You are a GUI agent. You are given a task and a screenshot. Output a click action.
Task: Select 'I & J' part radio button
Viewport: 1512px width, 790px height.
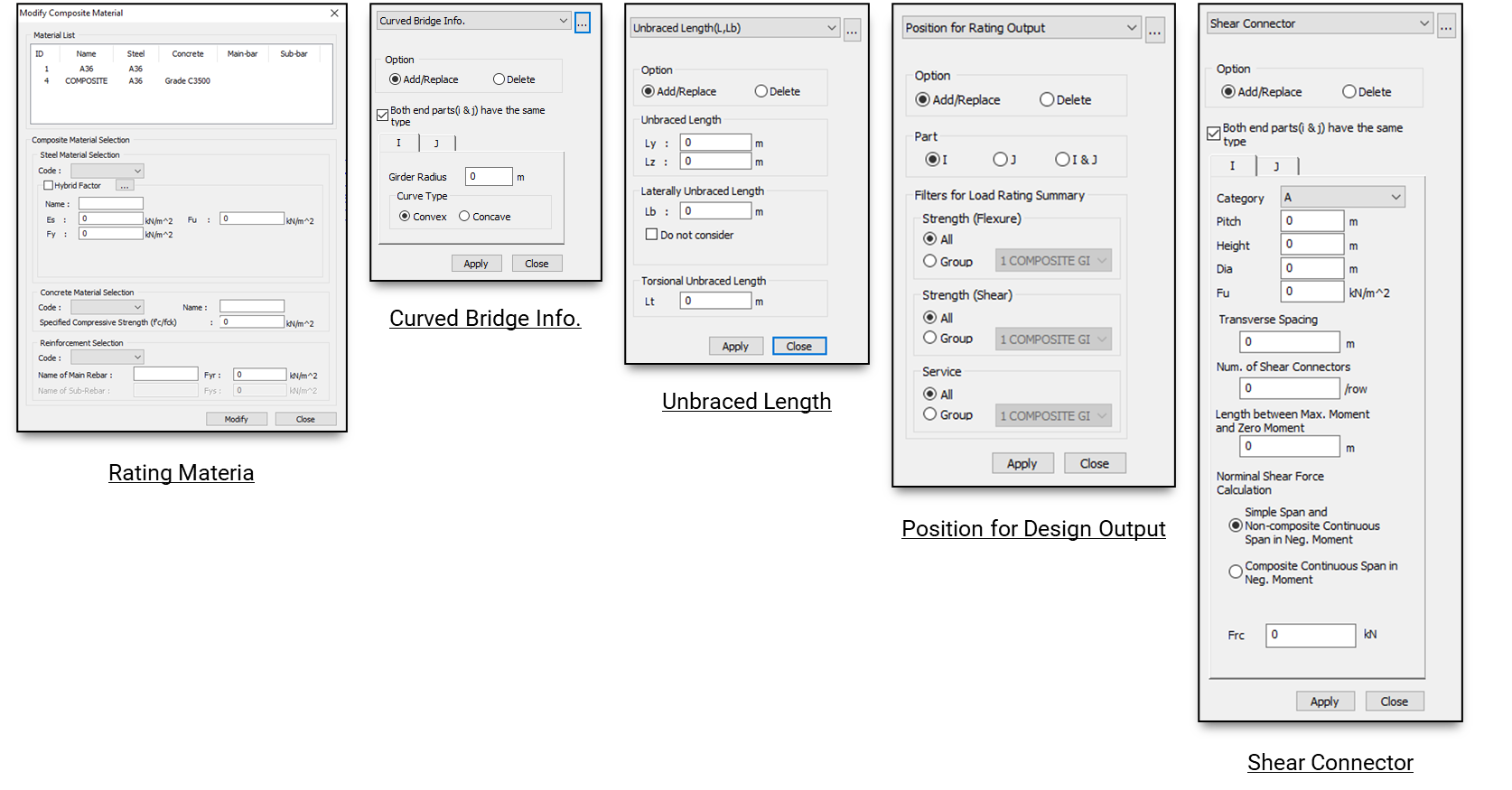click(1062, 160)
